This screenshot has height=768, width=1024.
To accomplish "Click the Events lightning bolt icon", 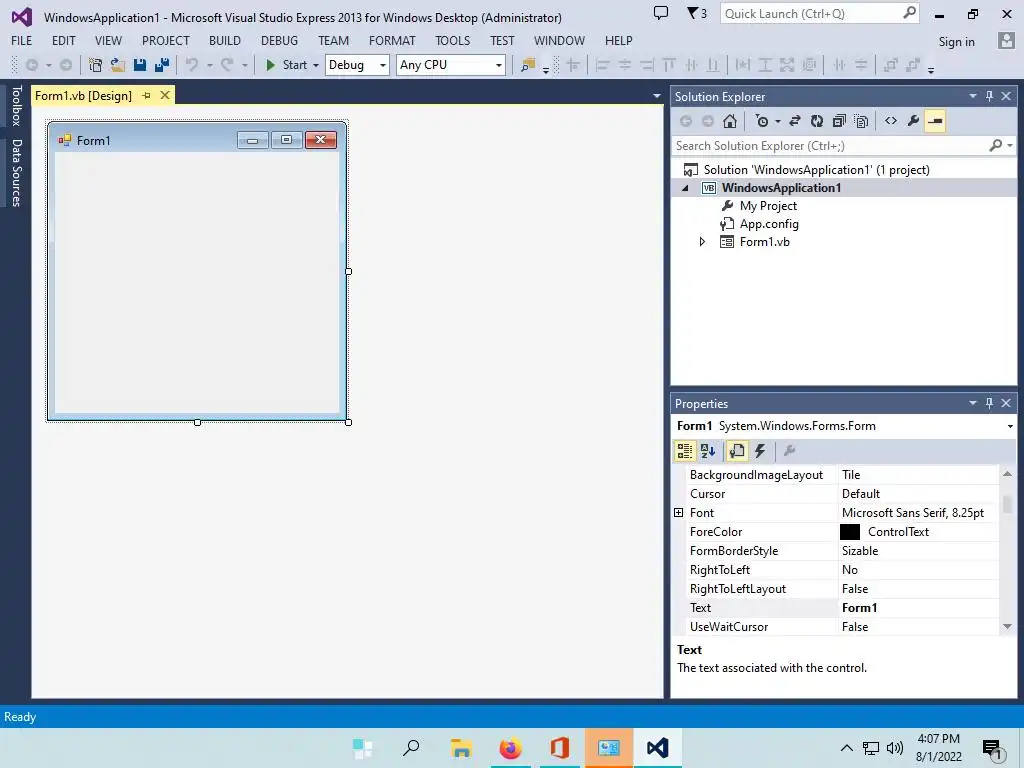I will [x=760, y=451].
